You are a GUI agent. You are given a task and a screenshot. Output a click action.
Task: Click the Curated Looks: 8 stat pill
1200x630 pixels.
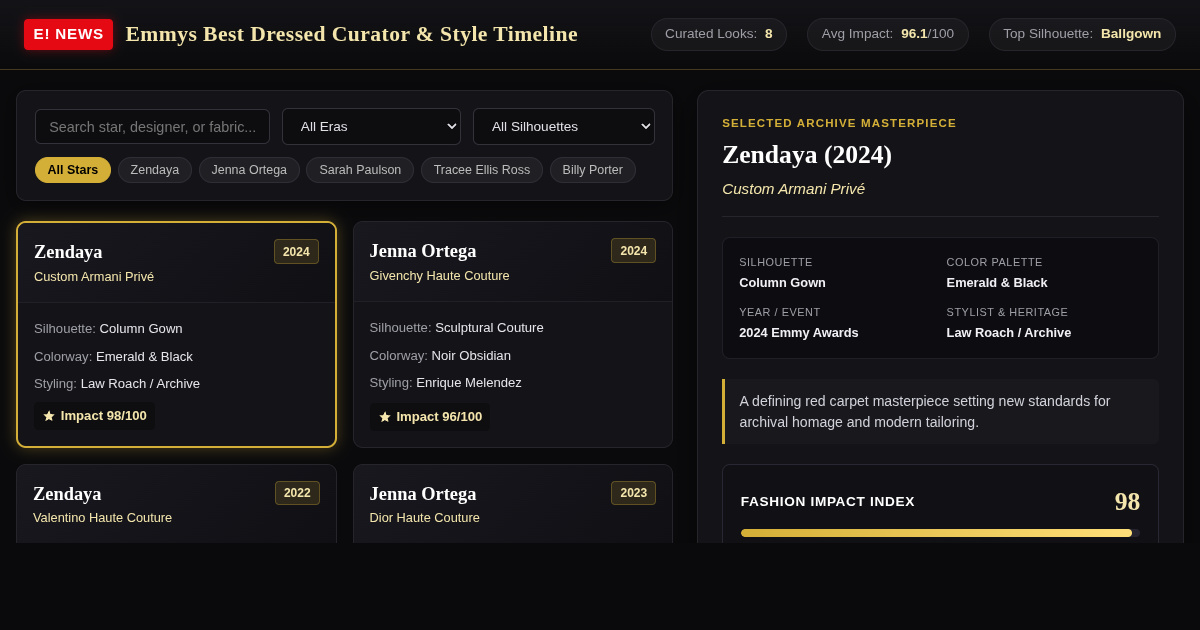tap(719, 34)
